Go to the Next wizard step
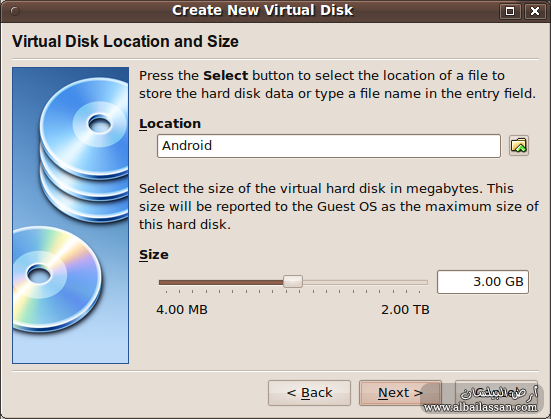Screen dimensions: 551x419 (400, 393)
